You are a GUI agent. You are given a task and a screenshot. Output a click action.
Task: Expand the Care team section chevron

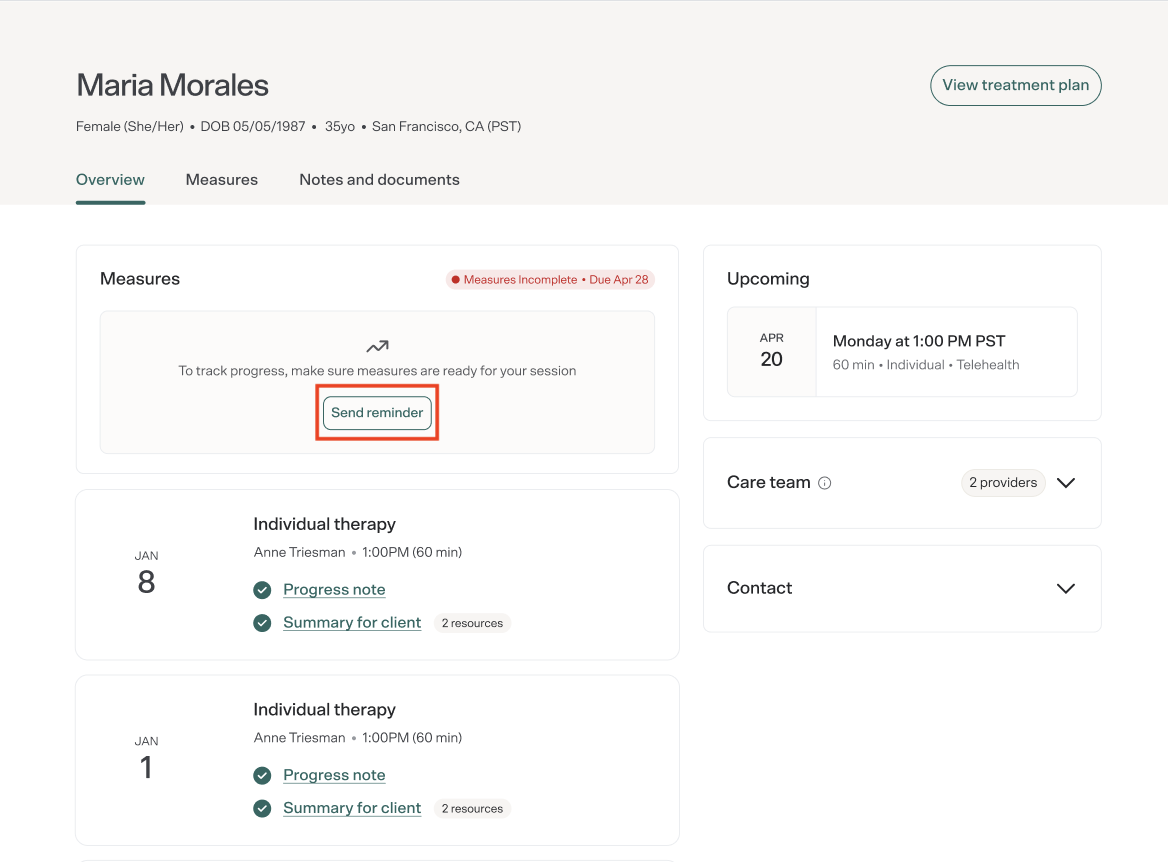(1066, 483)
